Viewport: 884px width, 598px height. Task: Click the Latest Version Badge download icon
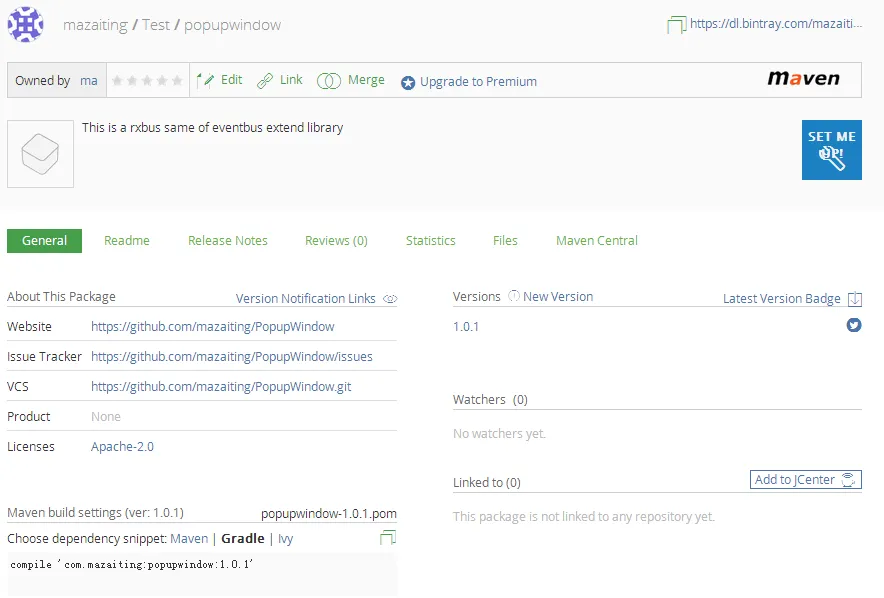(x=855, y=299)
